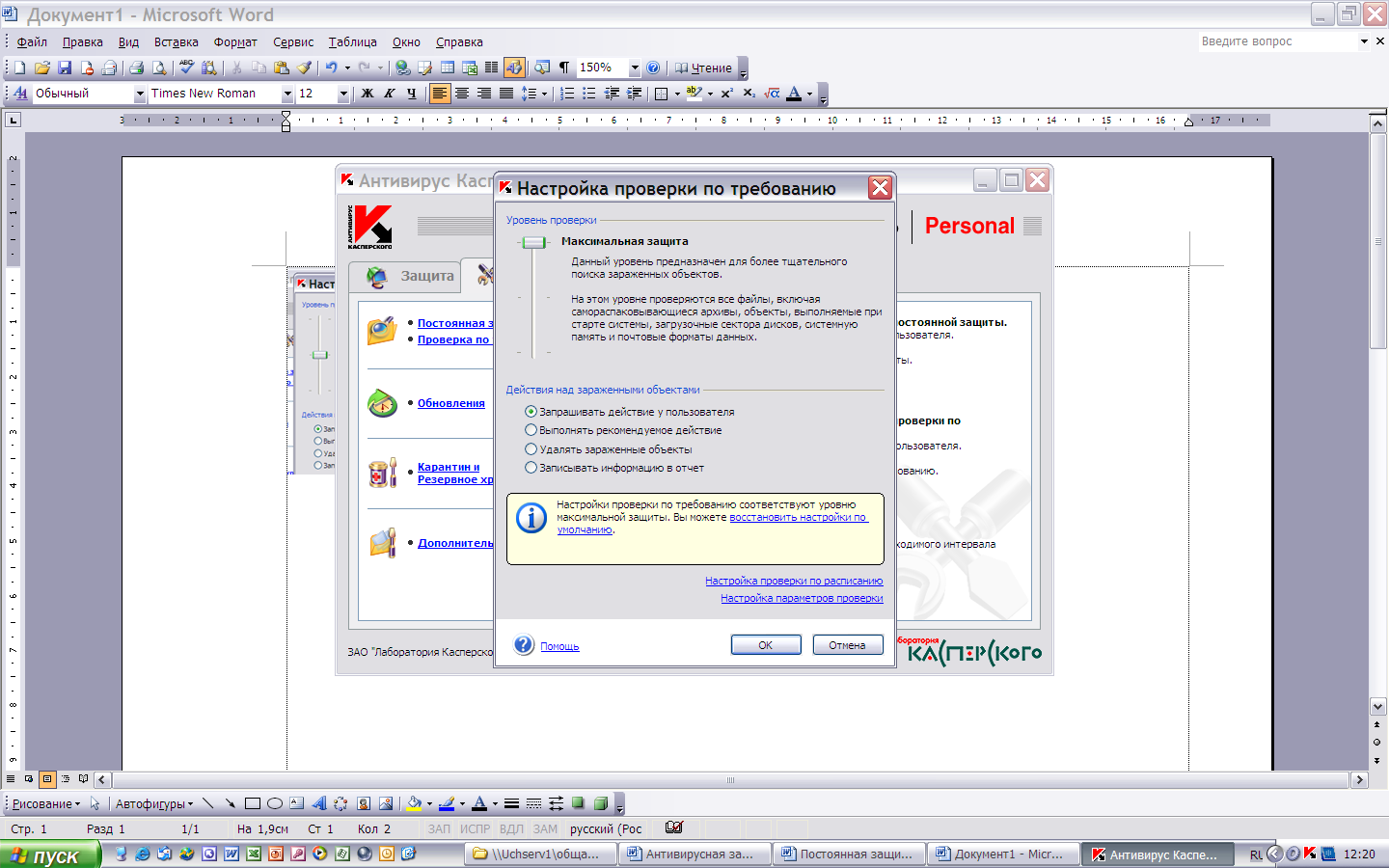Toggle 'ЗАМ' overtype mode in status bar
The height and width of the screenshot is (868, 1389).
(545, 828)
